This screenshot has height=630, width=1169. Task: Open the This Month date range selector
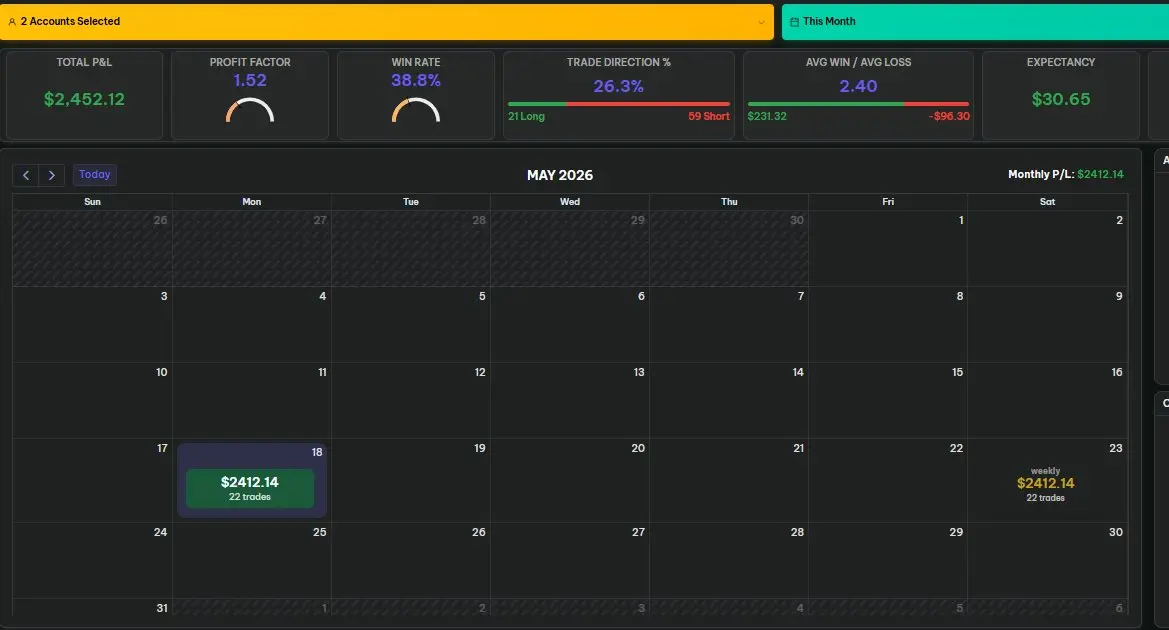pos(975,22)
